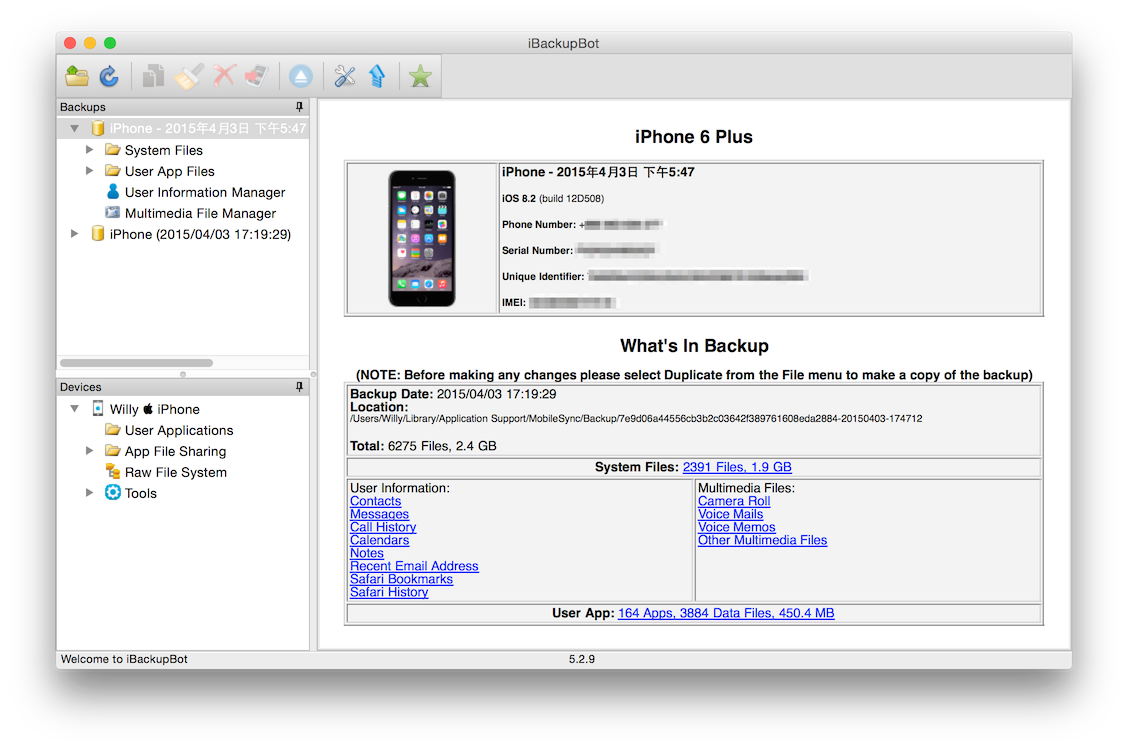Image resolution: width=1128 pixels, height=749 pixels.
Task: Open the Messages link
Action: [379, 514]
